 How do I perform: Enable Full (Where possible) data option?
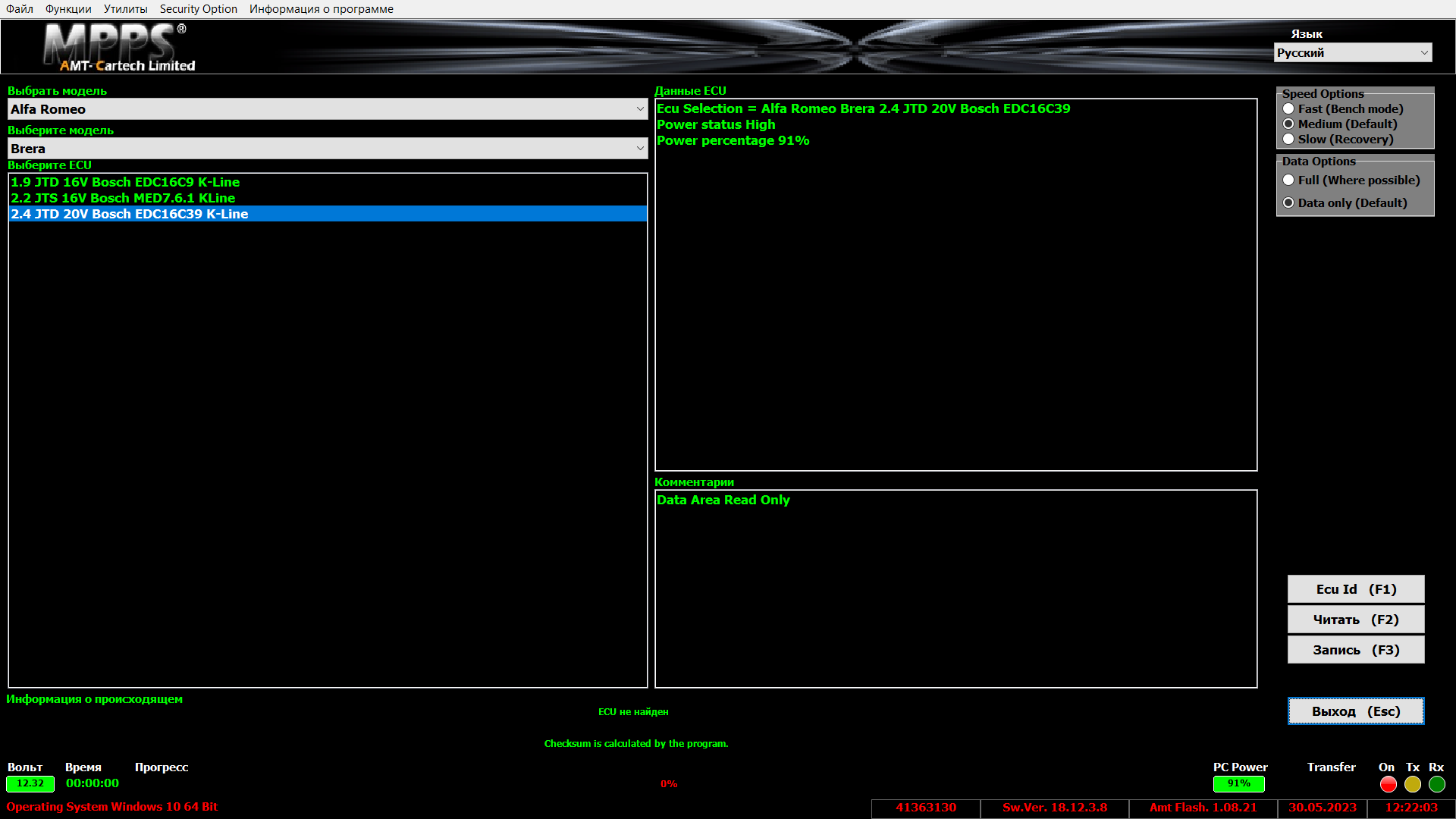(1288, 180)
